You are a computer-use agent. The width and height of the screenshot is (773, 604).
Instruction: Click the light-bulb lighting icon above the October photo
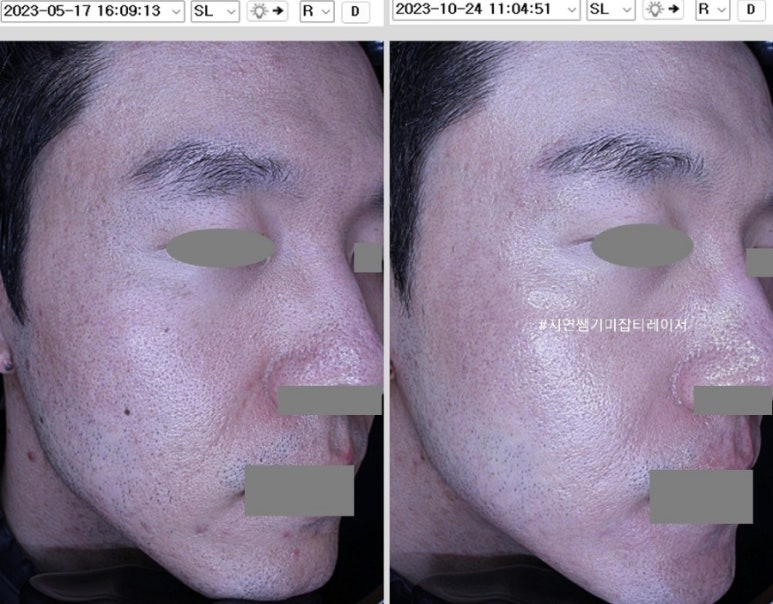click(664, 10)
